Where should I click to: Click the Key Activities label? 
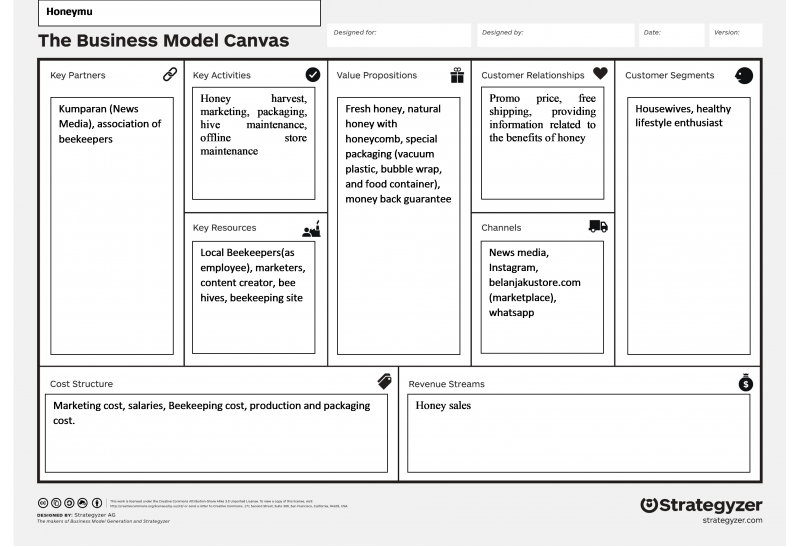coord(221,76)
